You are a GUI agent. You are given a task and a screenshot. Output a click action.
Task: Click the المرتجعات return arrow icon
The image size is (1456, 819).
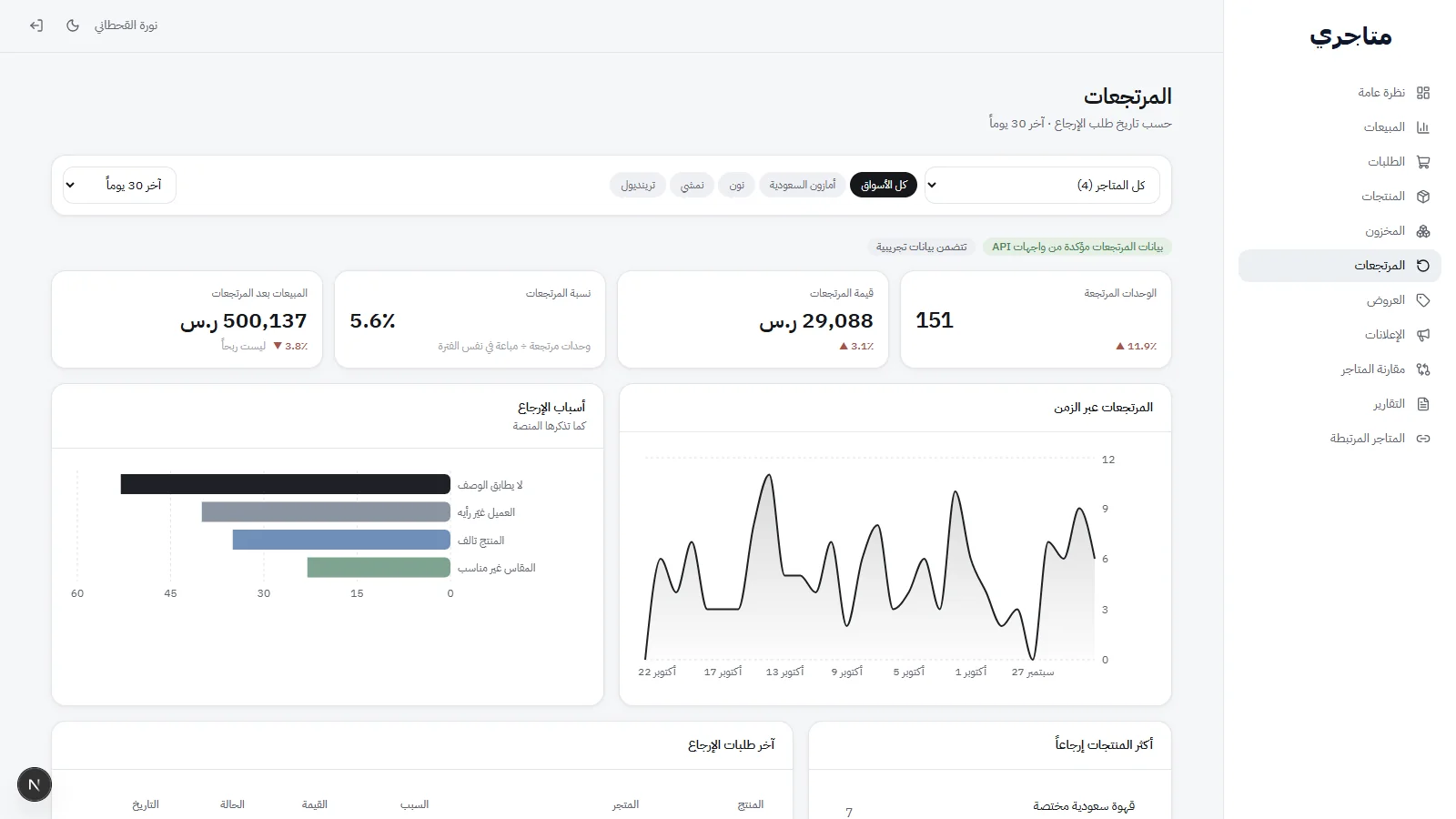pyautogui.click(x=1423, y=266)
